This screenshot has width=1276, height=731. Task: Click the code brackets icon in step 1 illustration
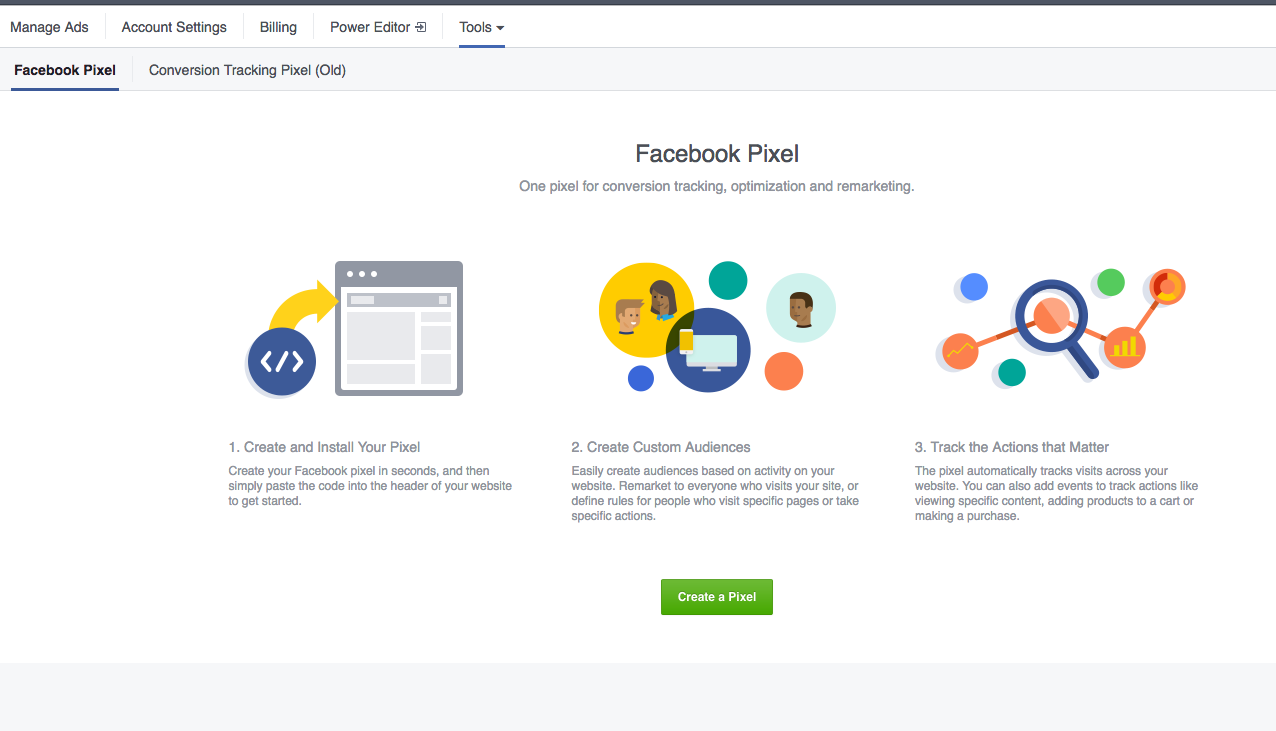coord(282,361)
